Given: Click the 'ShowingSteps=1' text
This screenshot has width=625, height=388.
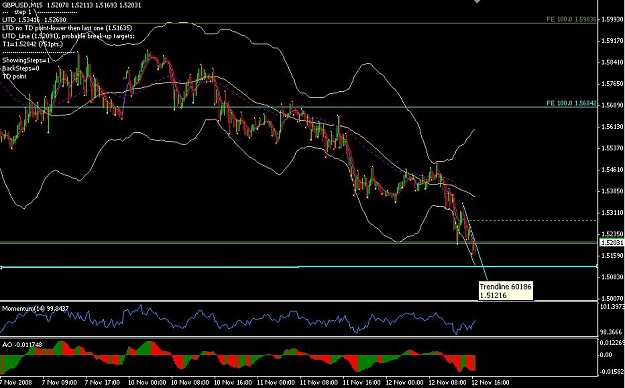Looking at the screenshot, I should click(x=26, y=60).
